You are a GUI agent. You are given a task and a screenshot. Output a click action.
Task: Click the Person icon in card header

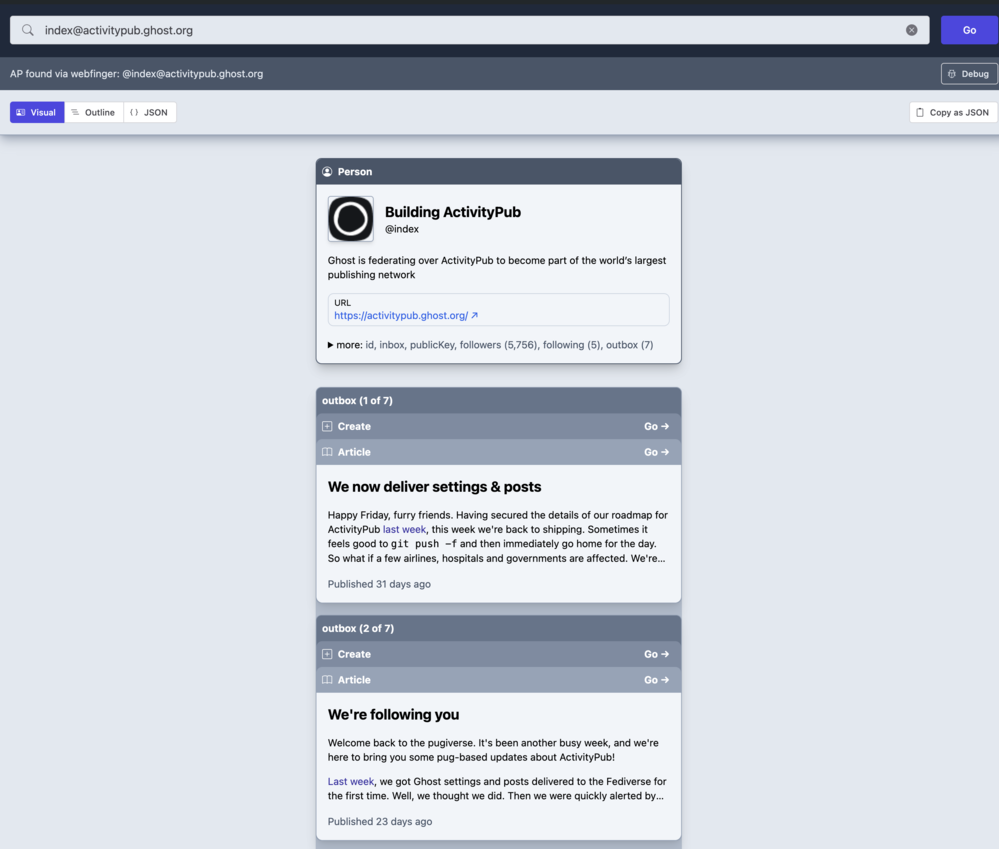[327, 172]
